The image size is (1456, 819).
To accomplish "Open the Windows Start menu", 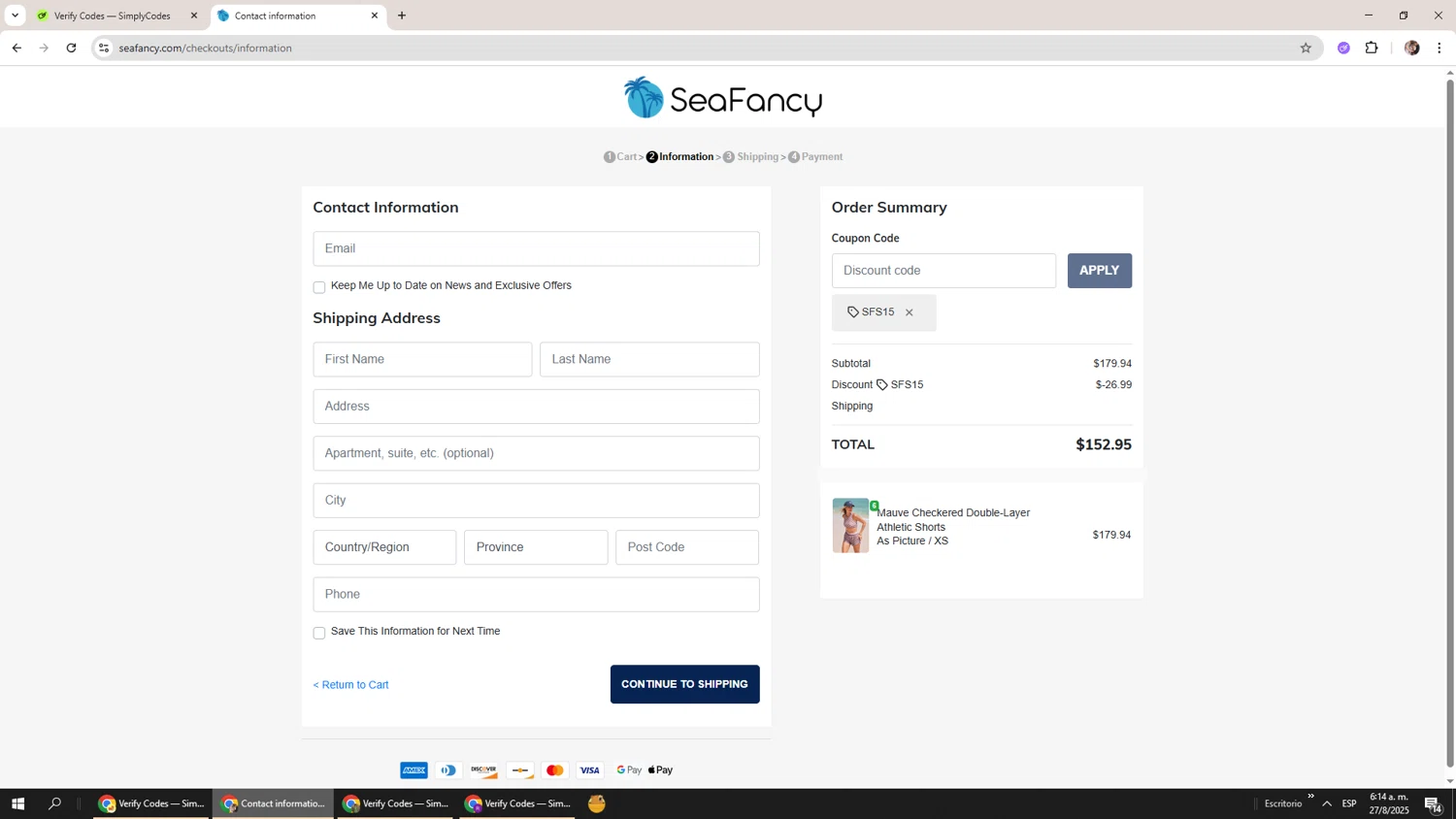I will 17,803.
